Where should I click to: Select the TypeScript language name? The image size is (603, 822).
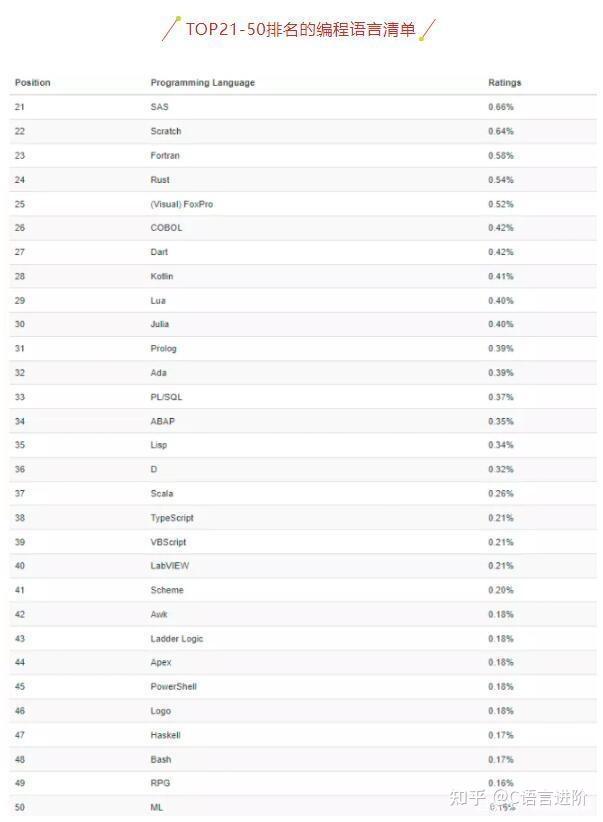(172, 518)
